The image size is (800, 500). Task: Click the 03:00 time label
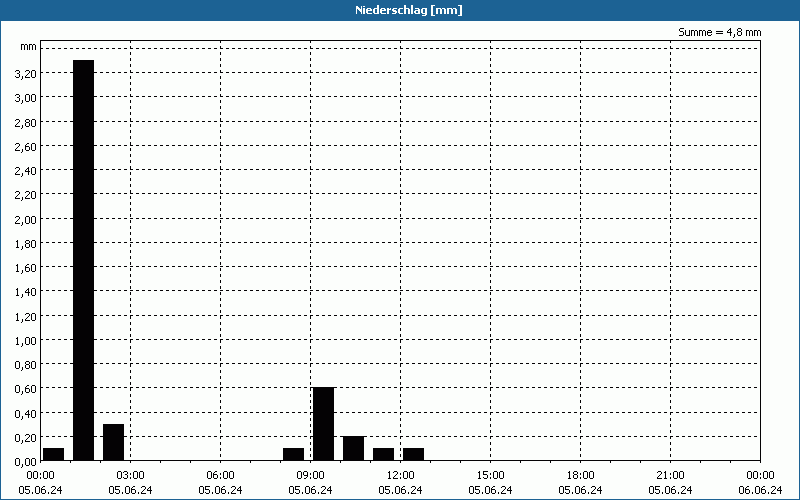tap(131, 476)
